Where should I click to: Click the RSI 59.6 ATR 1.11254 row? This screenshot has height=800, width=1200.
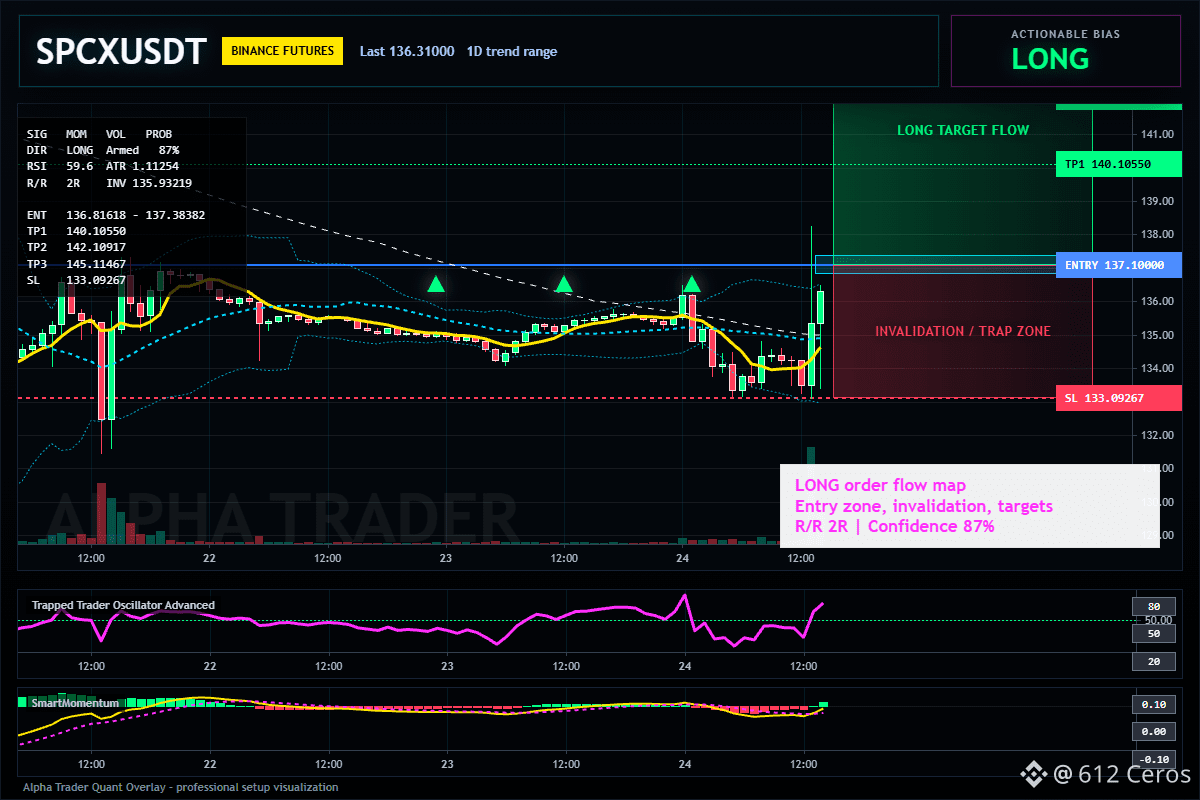pyautogui.click(x=103, y=166)
